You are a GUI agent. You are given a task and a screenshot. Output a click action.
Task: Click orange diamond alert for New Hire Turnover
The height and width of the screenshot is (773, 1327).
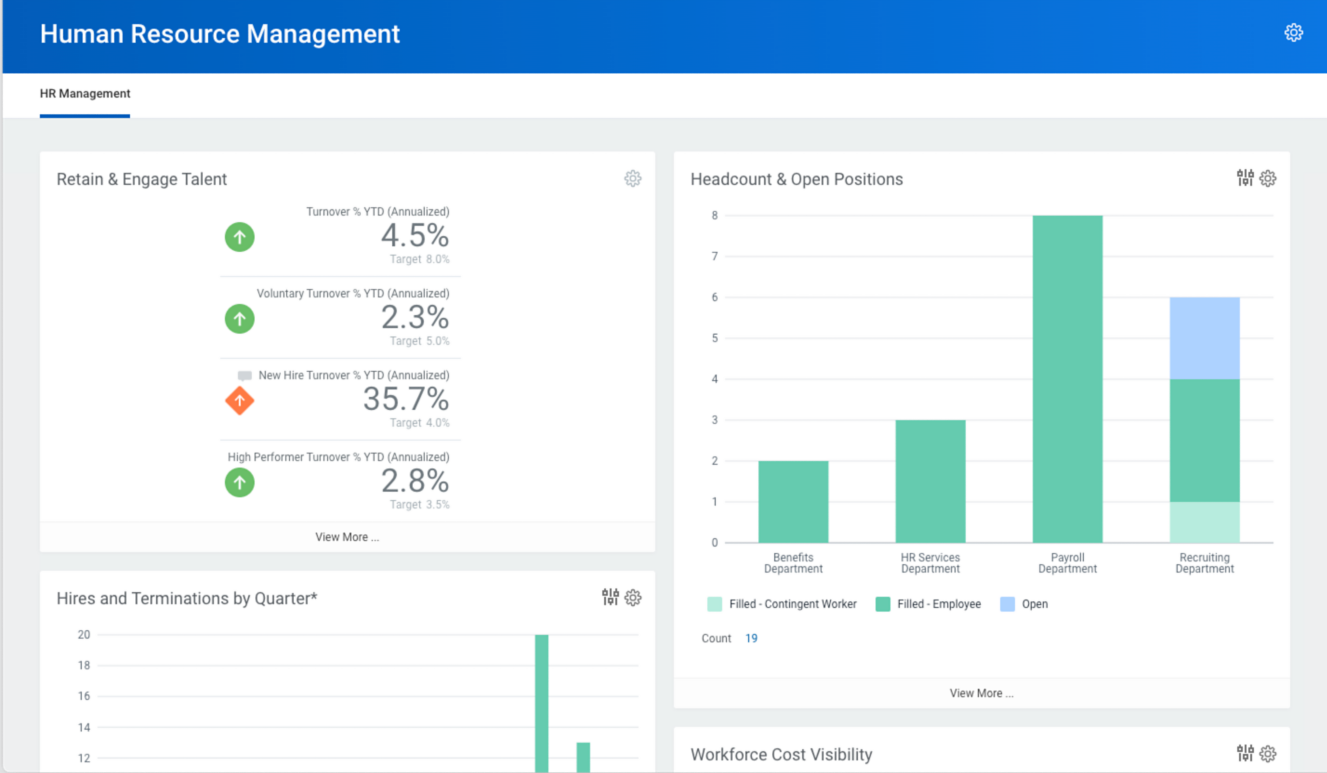tap(239, 401)
